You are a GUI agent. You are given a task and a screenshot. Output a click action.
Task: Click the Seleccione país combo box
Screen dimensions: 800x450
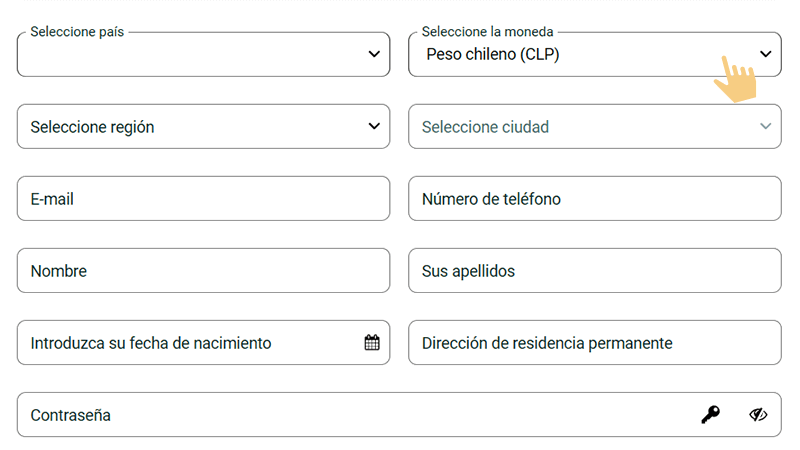coord(190,56)
